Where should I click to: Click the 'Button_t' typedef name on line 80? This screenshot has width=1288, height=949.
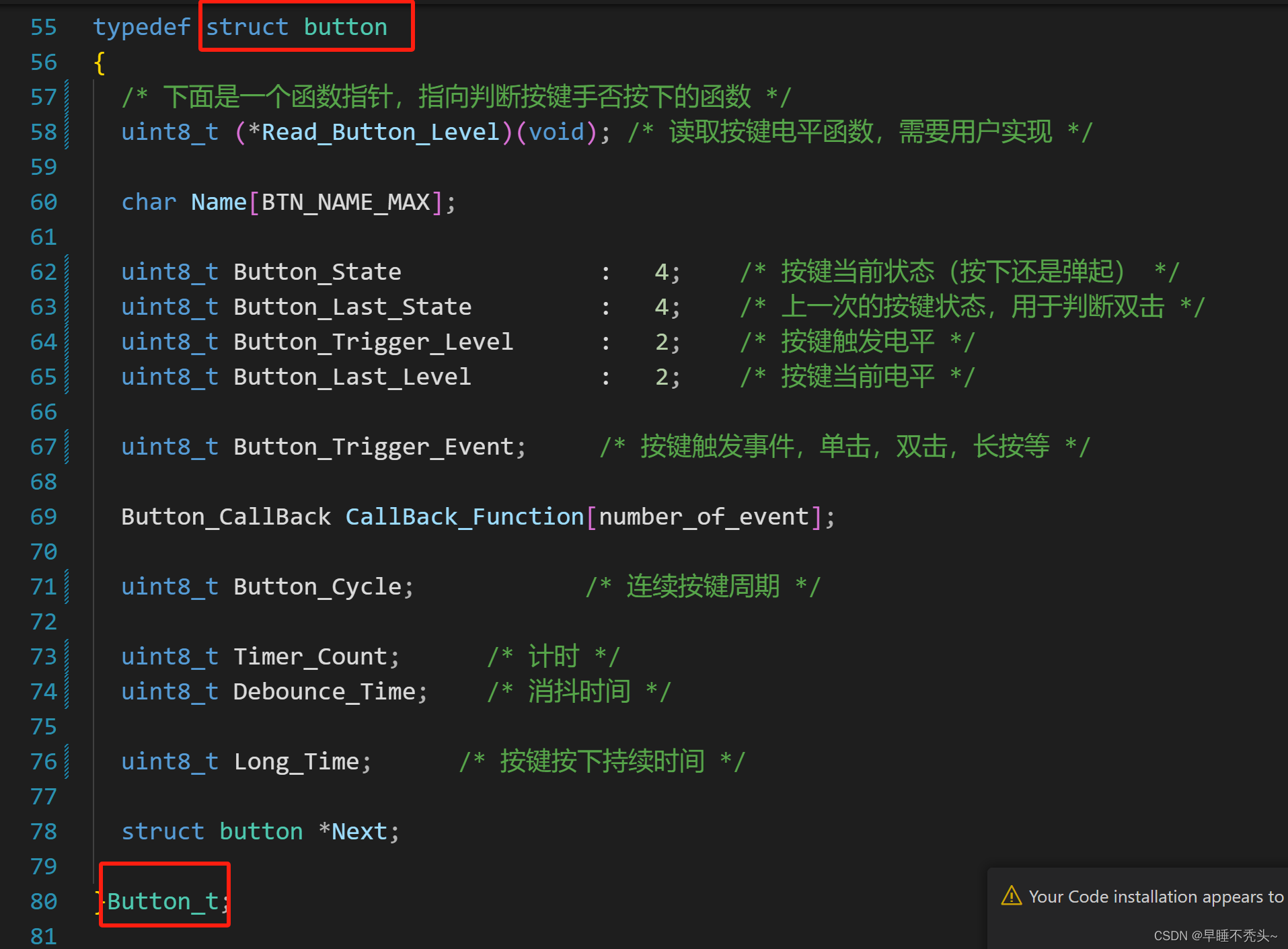[163, 902]
